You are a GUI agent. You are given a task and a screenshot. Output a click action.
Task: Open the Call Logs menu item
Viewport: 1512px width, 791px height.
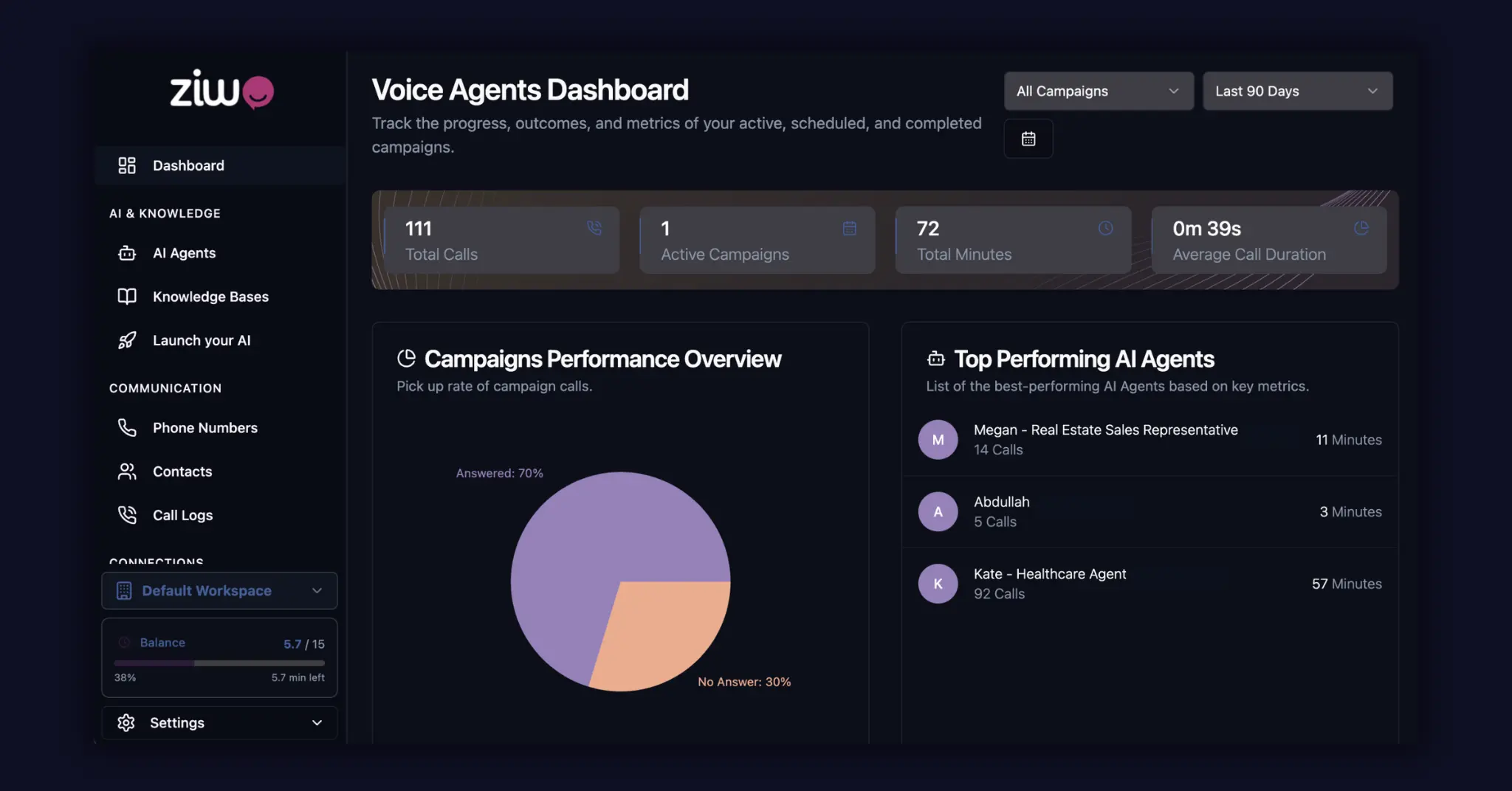click(x=182, y=515)
